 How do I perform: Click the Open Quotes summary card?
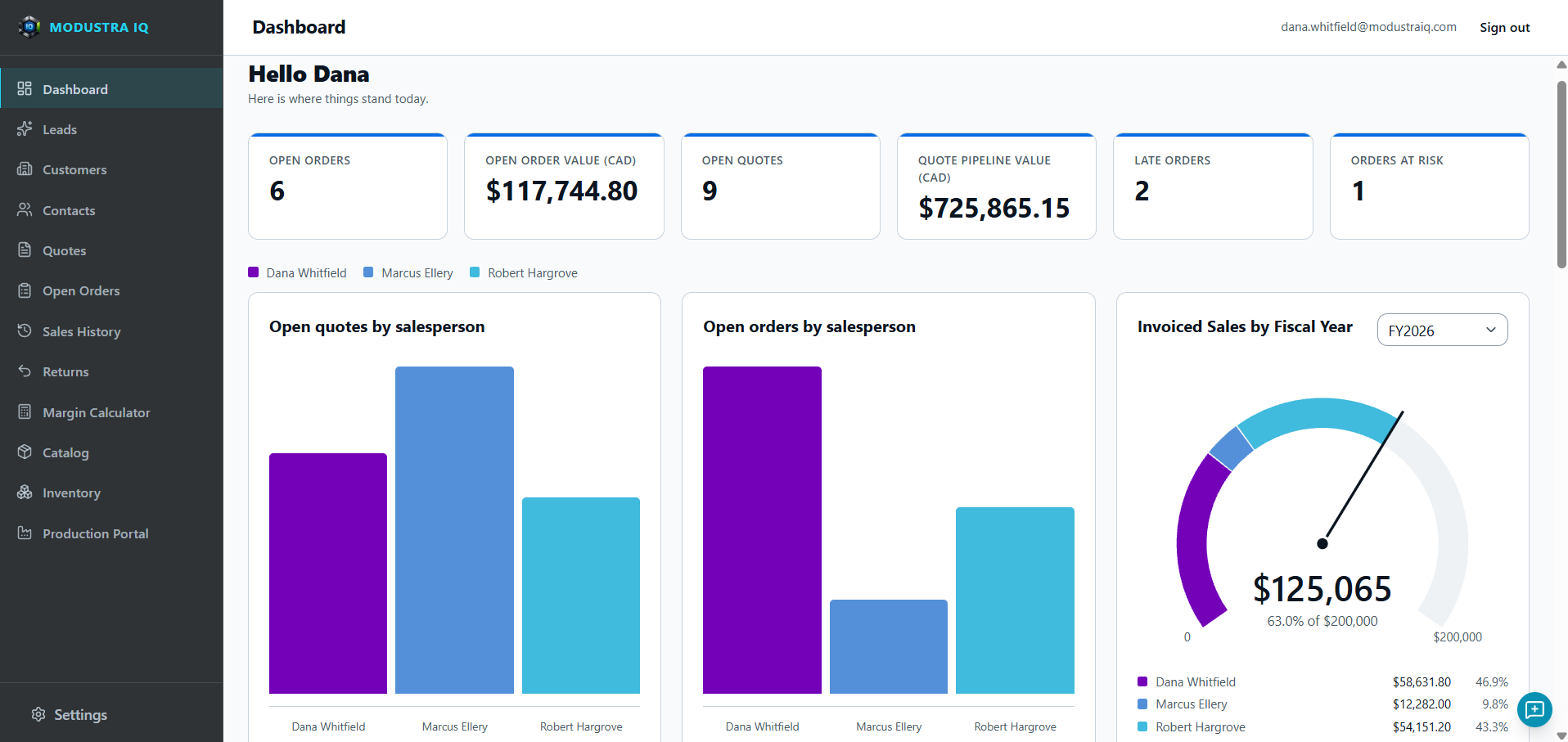tap(781, 186)
